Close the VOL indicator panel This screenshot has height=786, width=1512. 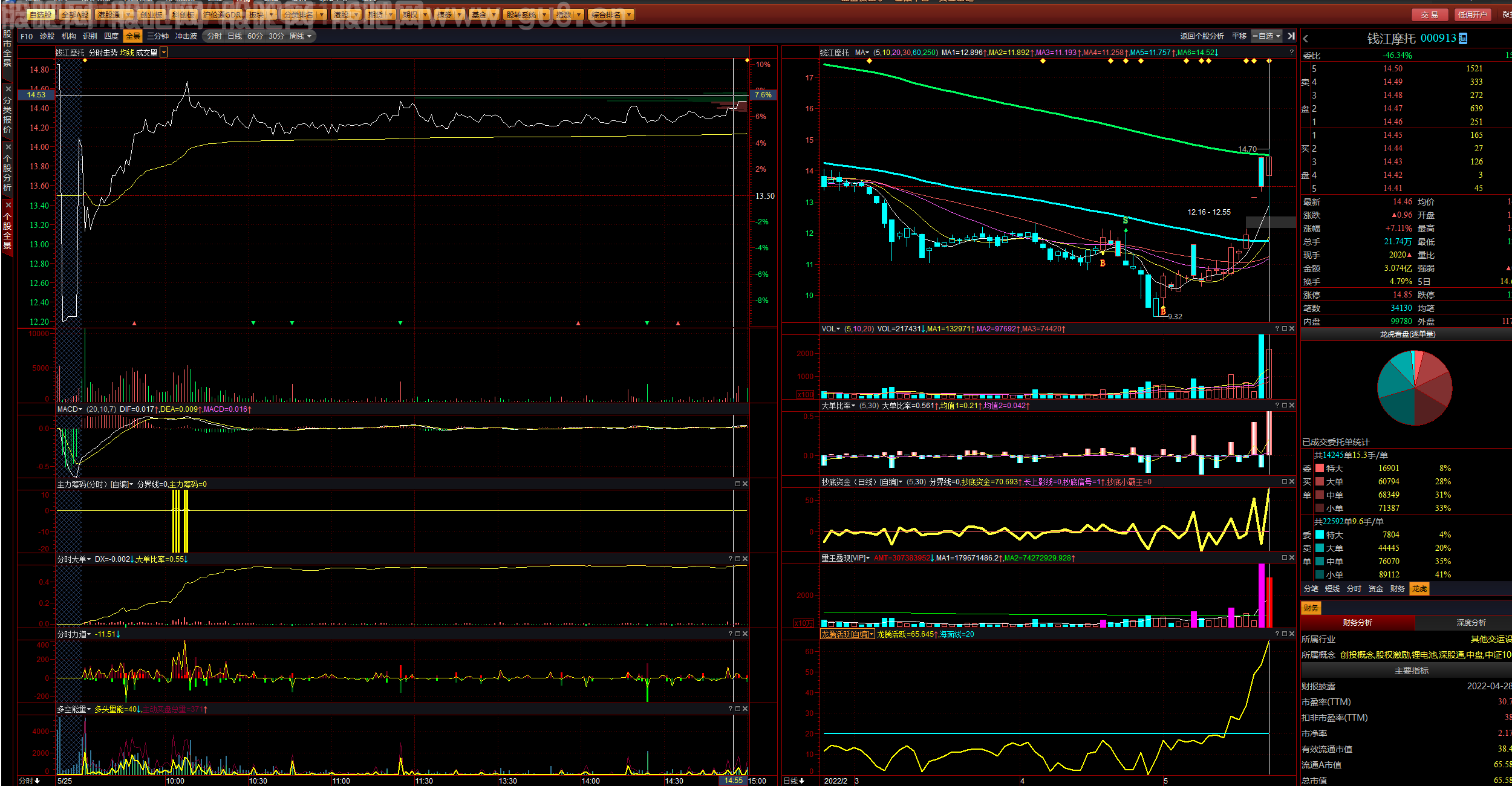1292,329
